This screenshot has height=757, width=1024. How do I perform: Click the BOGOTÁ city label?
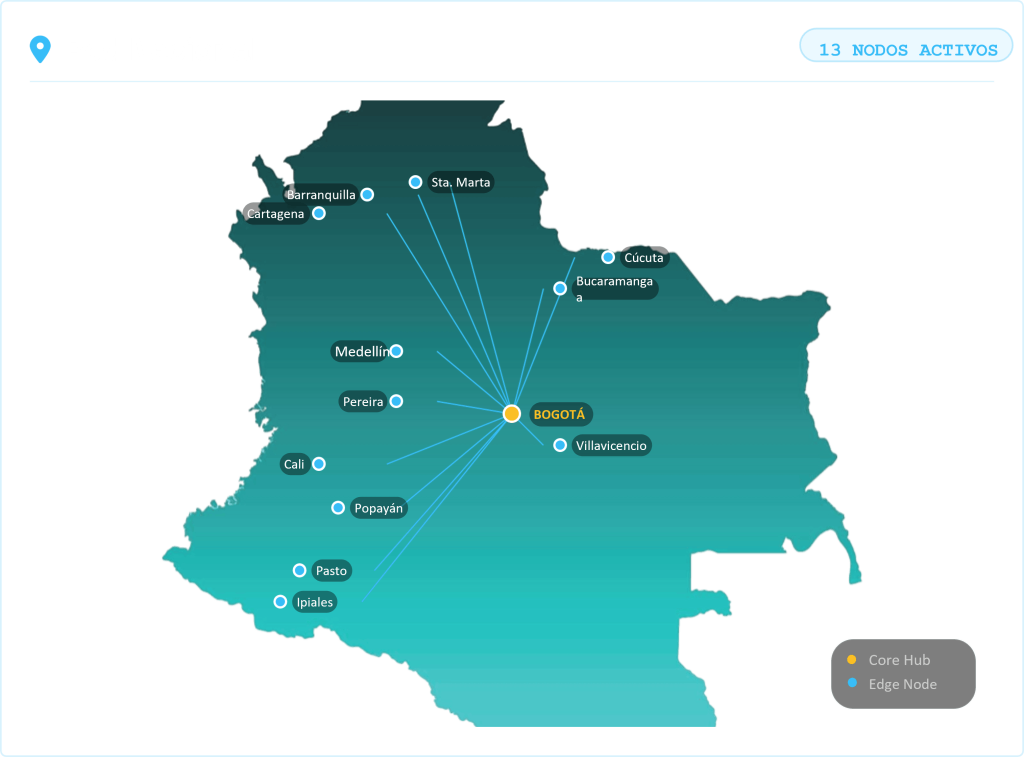click(558, 414)
